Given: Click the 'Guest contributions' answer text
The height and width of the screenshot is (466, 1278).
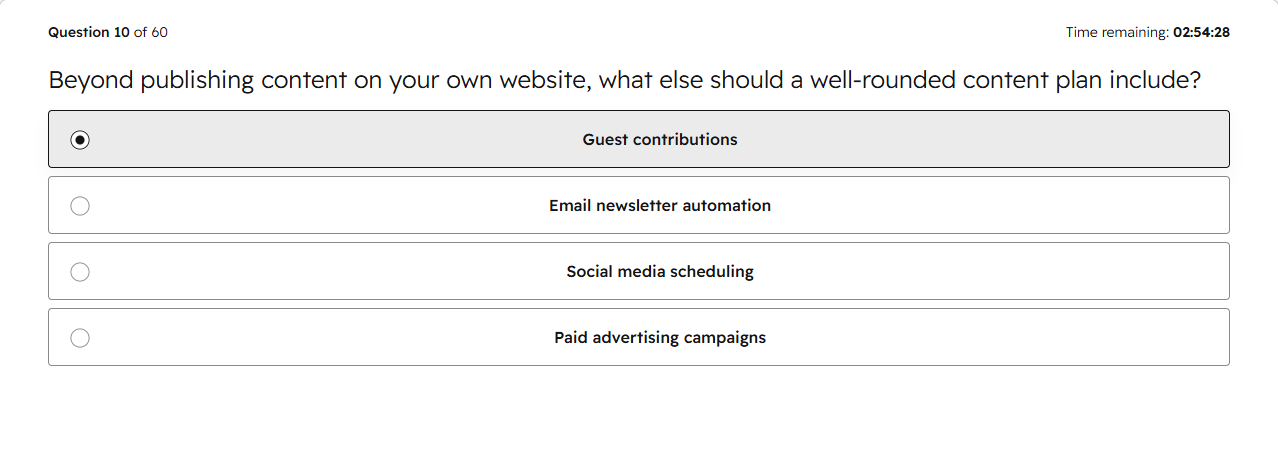Looking at the screenshot, I should [660, 140].
